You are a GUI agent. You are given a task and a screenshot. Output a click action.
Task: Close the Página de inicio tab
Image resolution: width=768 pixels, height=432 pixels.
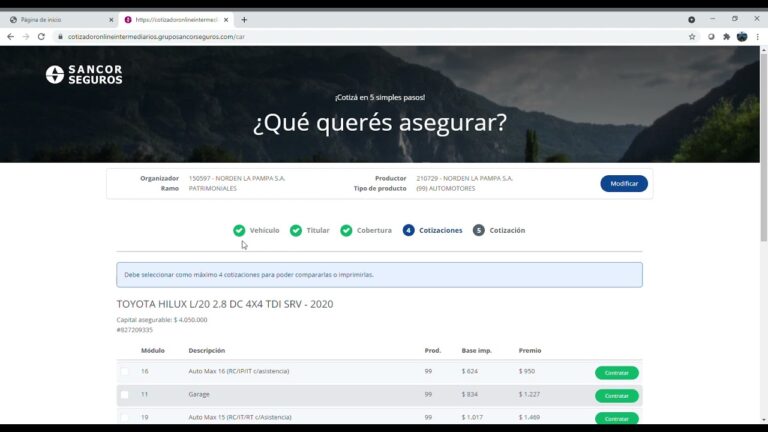coord(111,20)
